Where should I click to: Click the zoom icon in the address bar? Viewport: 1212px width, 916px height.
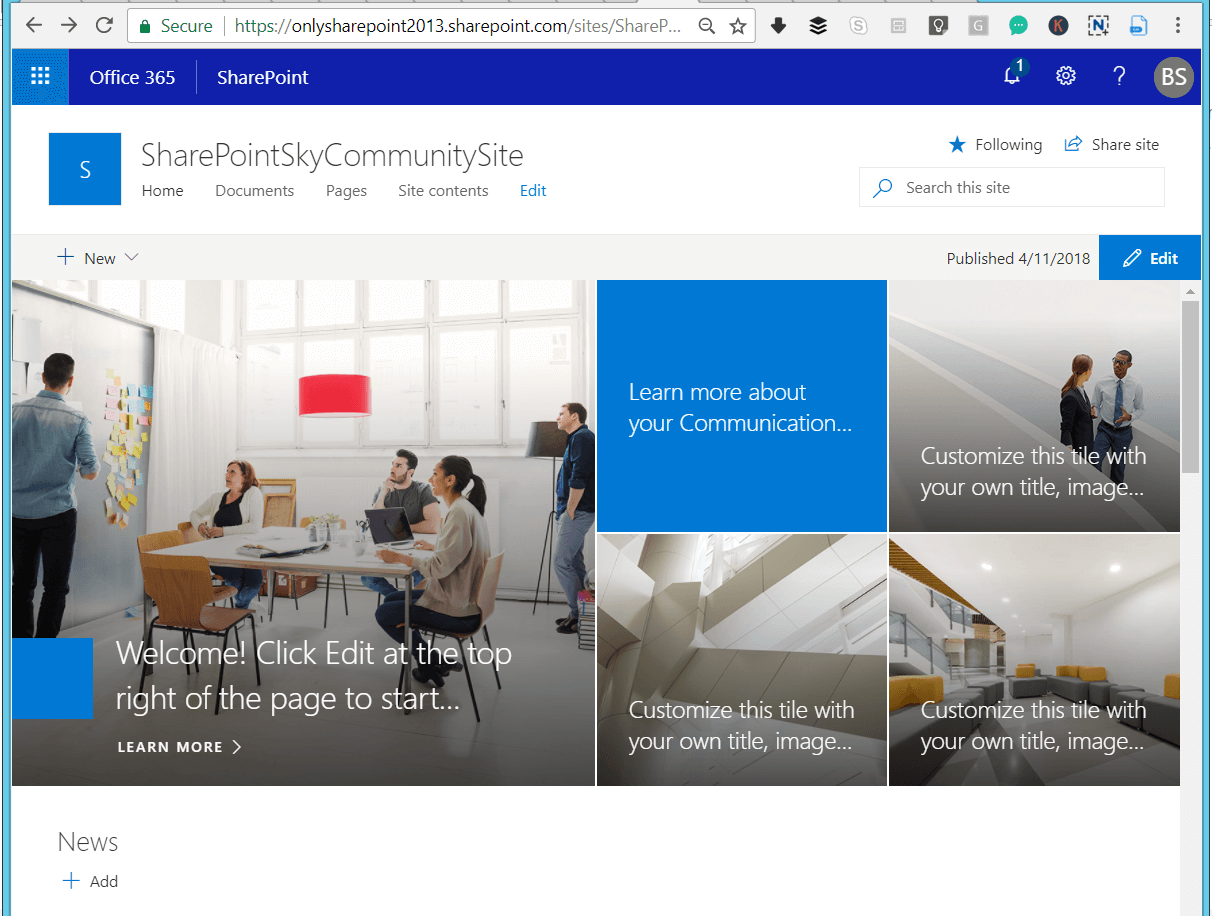pyautogui.click(x=707, y=25)
